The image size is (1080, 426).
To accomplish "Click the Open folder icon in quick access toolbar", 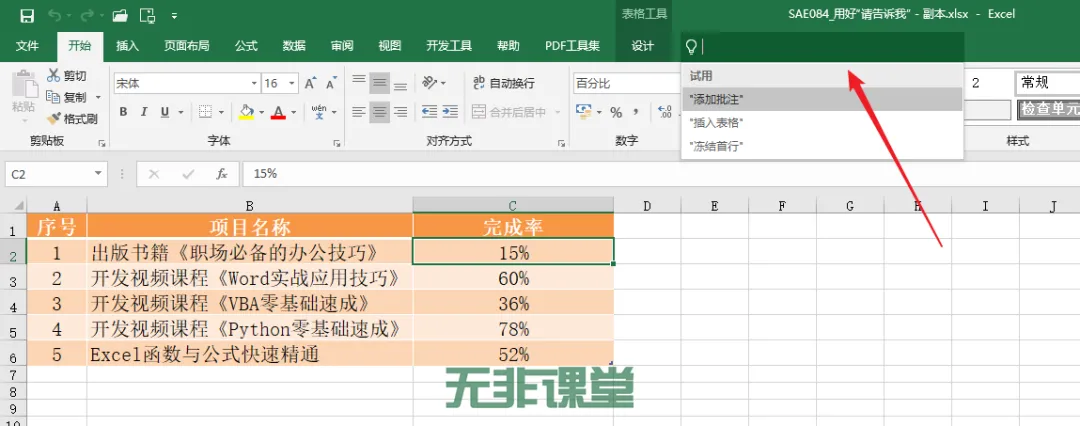I will pyautogui.click(x=120, y=14).
